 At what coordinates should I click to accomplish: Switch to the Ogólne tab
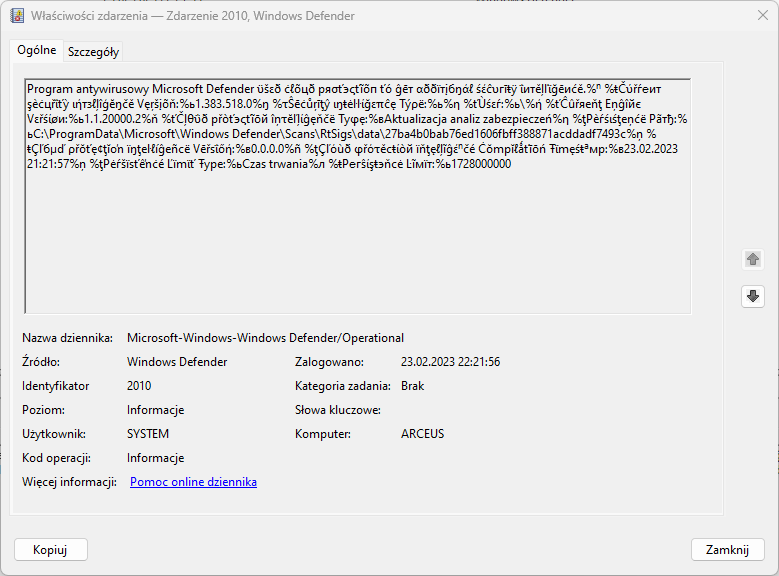pyautogui.click(x=37, y=50)
